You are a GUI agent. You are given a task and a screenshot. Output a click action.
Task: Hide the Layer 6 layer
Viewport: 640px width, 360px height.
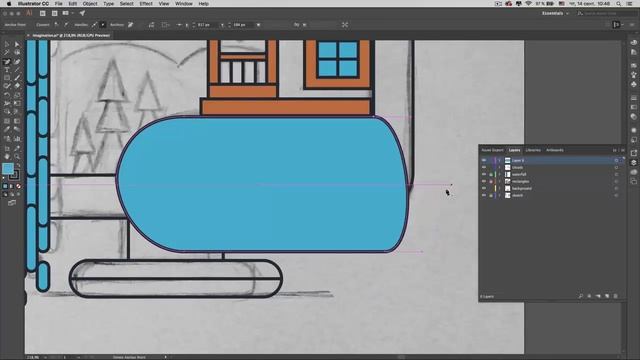484,160
